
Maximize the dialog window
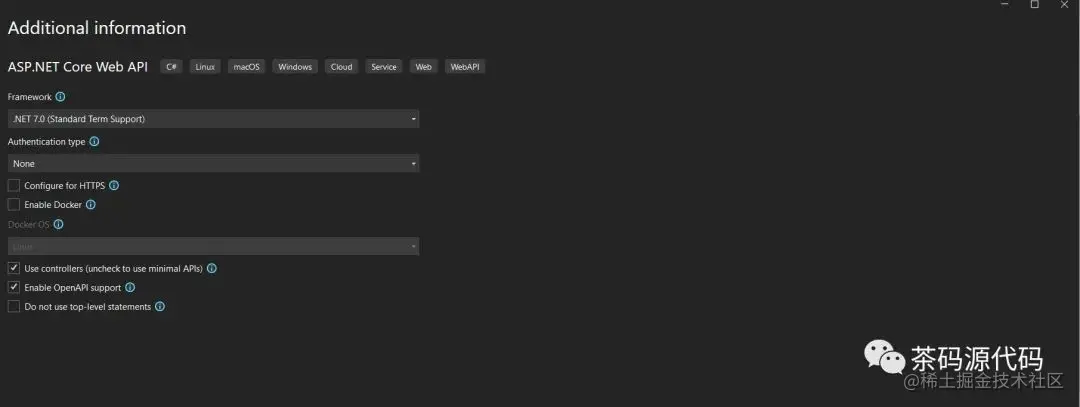tap(1035, 4)
